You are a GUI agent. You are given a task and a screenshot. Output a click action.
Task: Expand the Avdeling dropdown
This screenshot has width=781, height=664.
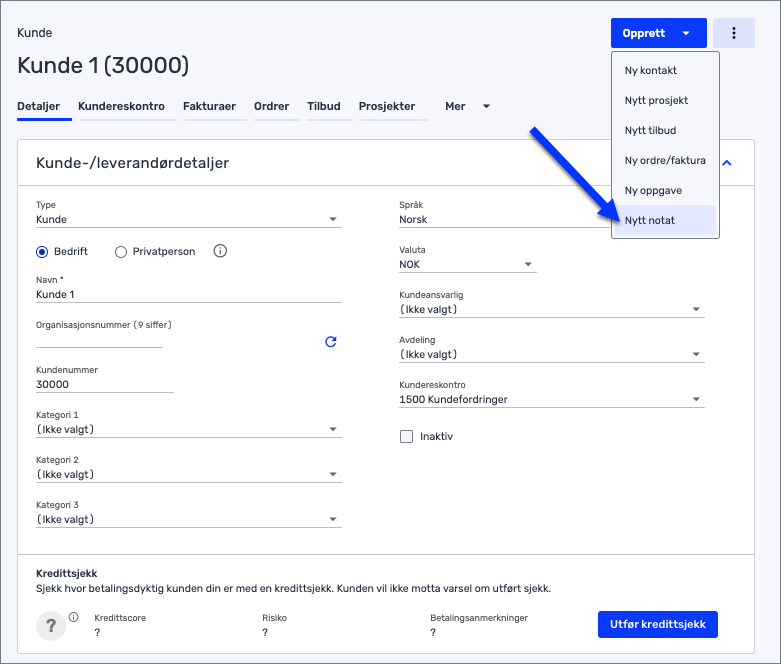click(552, 354)
